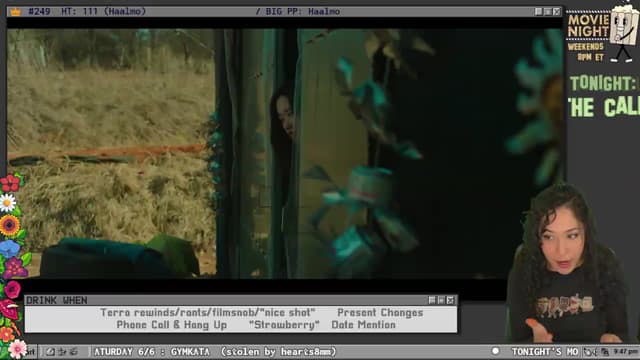Close the DRINK WHEN window
640x360 pixels.
point(450,300)
